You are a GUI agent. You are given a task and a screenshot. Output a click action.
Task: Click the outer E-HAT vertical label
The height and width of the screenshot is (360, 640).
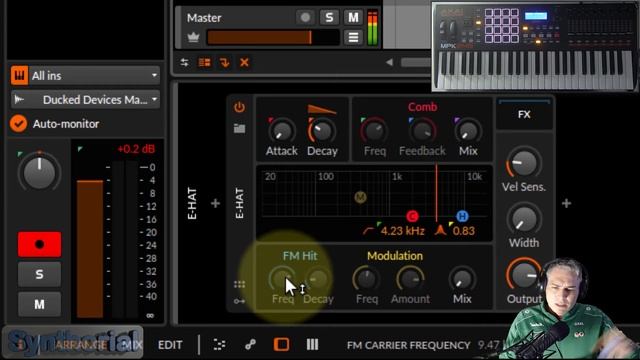pyautogui.click(x=192, y=203)
